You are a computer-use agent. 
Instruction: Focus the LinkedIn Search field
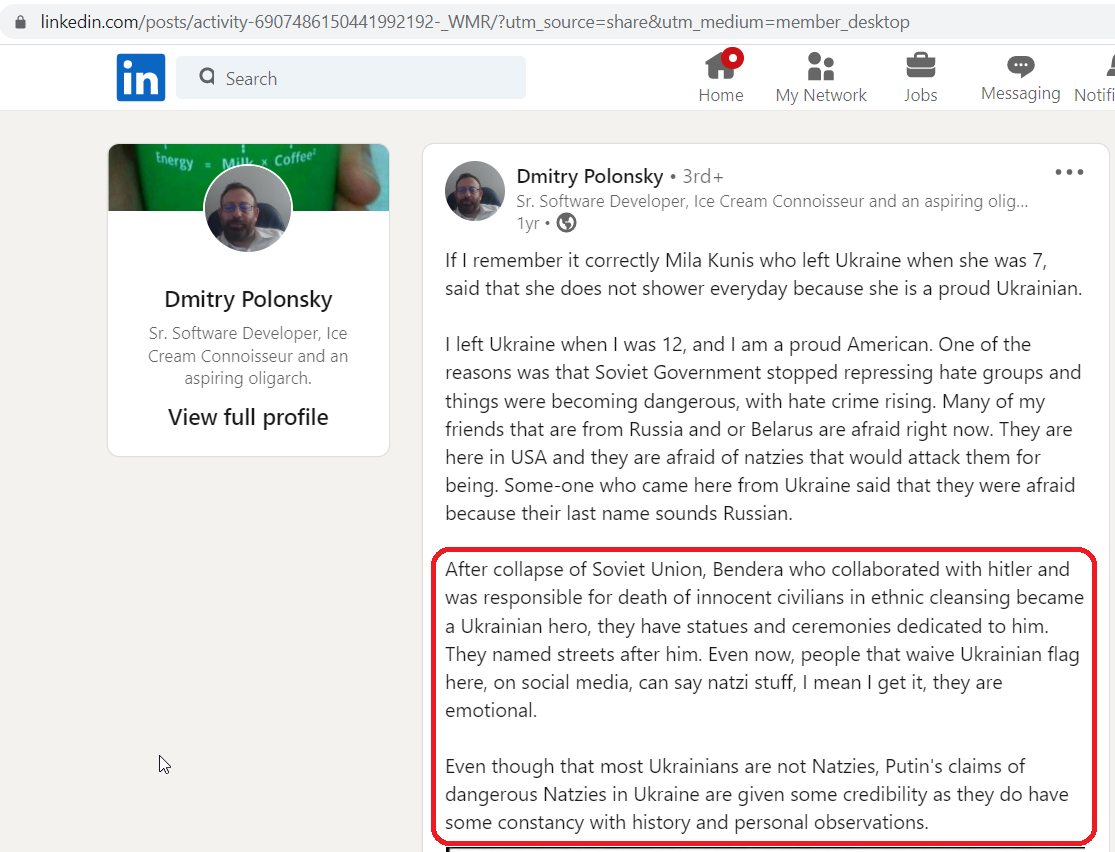pyautogui.click(x=351, y=78)
